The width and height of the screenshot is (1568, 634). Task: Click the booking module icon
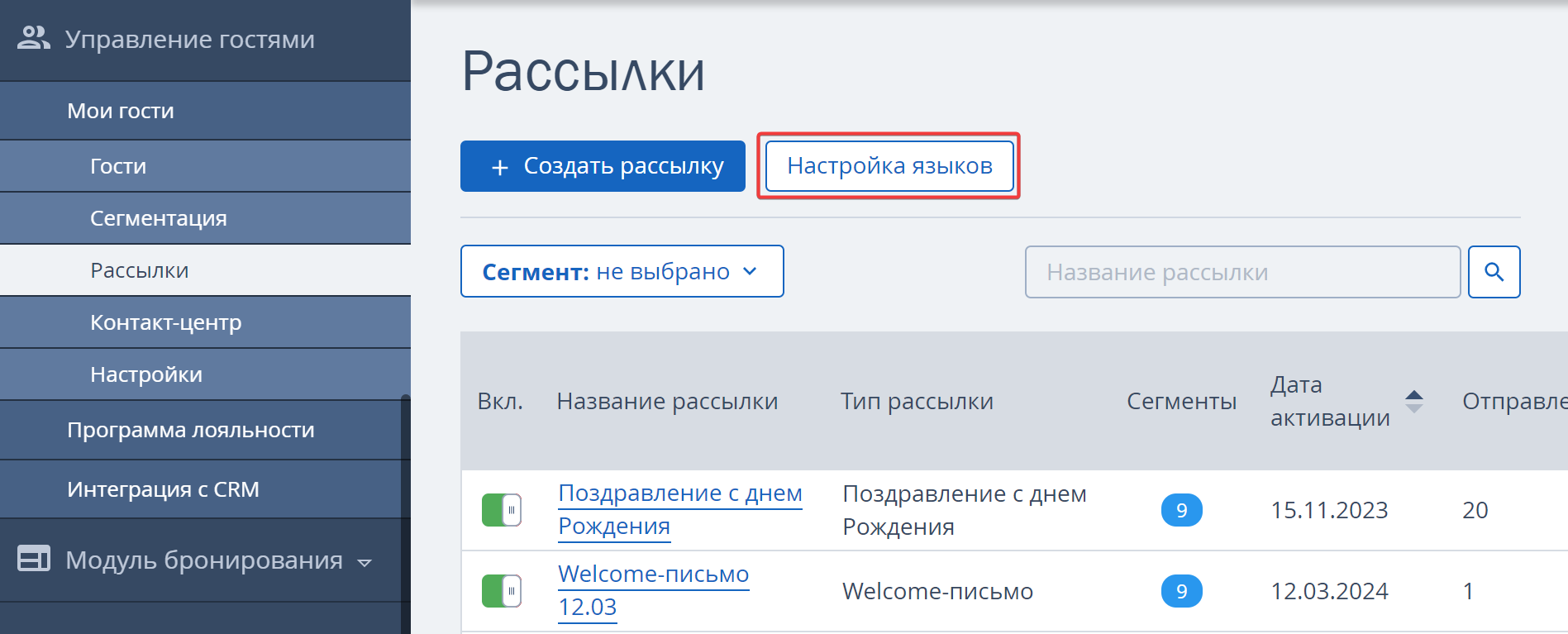[34, 559]
